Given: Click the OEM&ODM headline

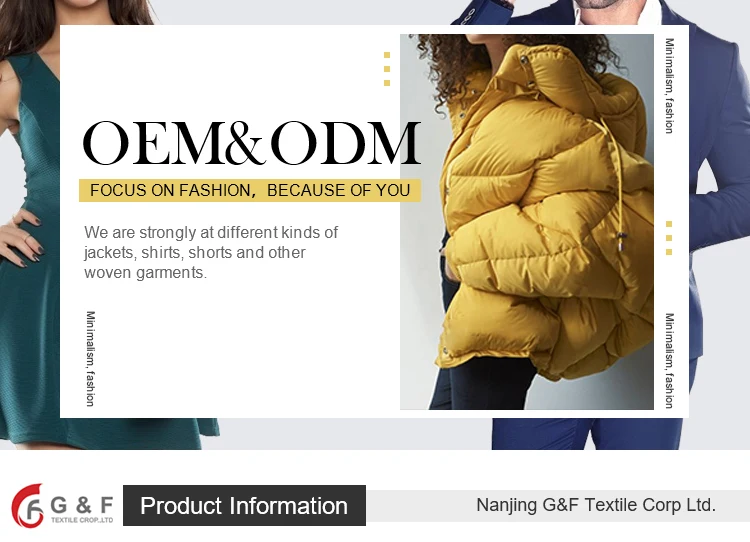Looking at the screenshot, I should [252, 143].
